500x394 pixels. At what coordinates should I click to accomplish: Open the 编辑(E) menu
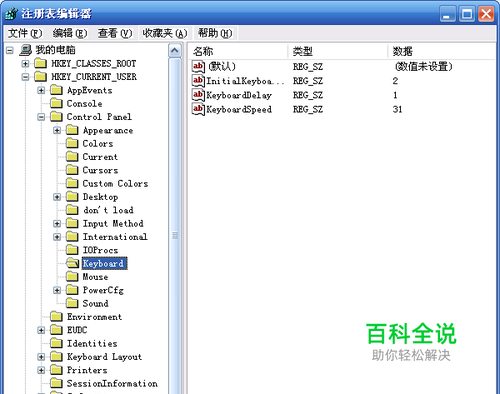click(70, 33)
